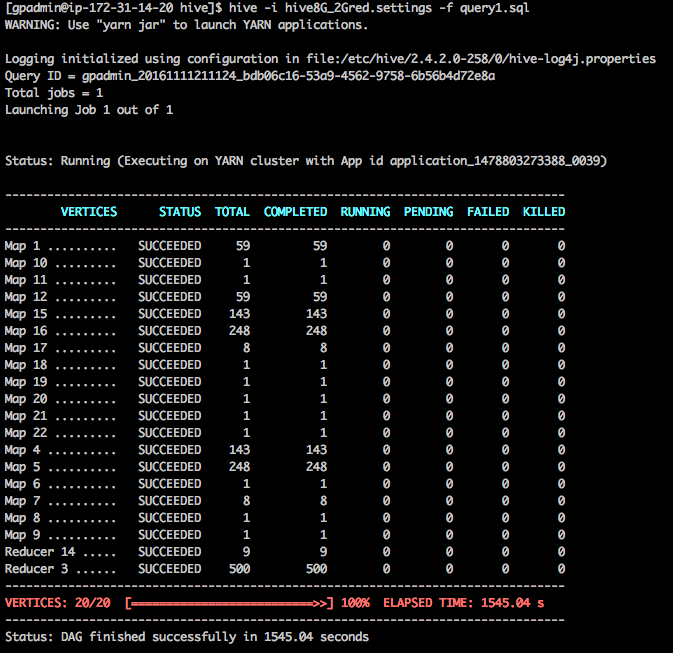The height and width of the screenshot is (653, 673).
Task: Click killed value 0 in Map 1 row
Action: [x=561, y=246]
